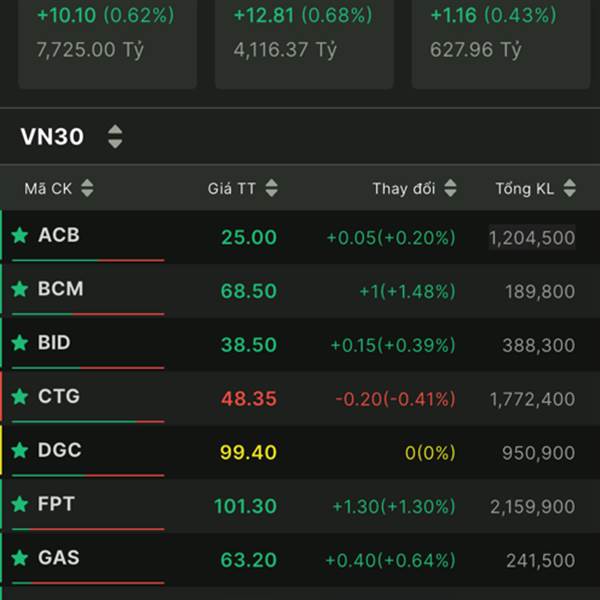Click the star icon beside FPT
The width and height of the screenshot is (600, 600).
20,505
